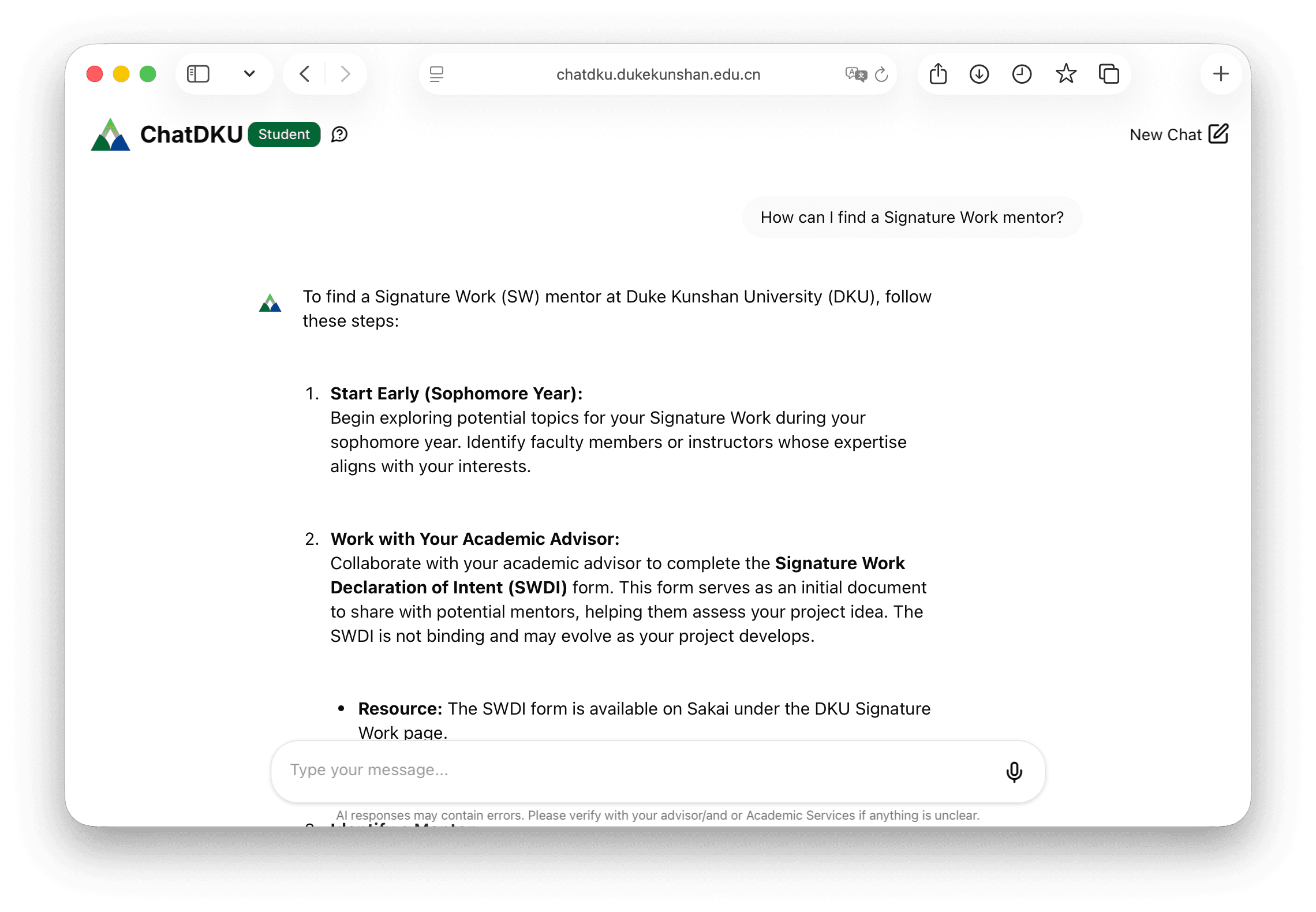Image resolution: width=1316 pixels, height=912 pixels.
Task: Click the ChatDKU mountain logo
Action: pyautogui.click(x=110, y=135)
